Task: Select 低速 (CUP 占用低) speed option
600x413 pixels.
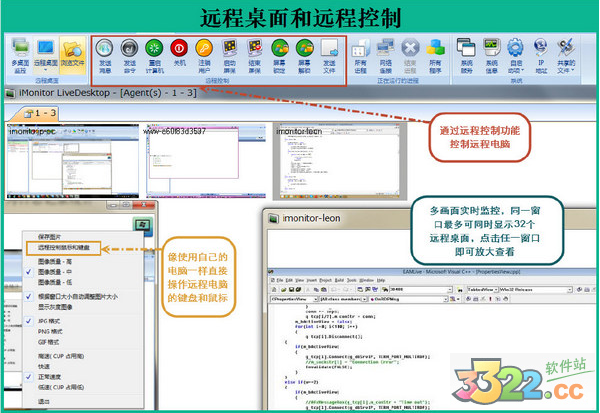Action: [61, 387]
